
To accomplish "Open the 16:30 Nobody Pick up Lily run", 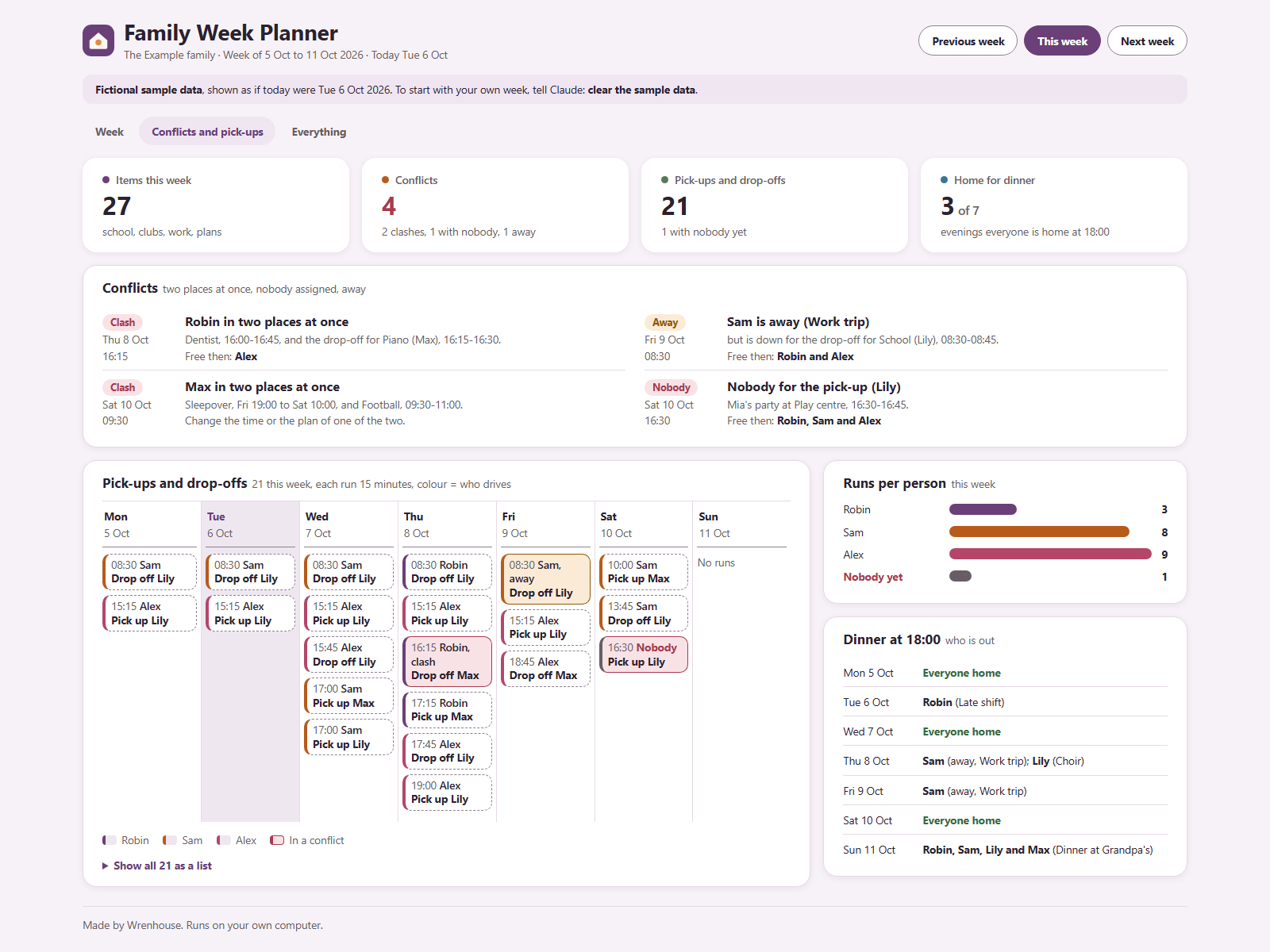I will tap(644, 654).
